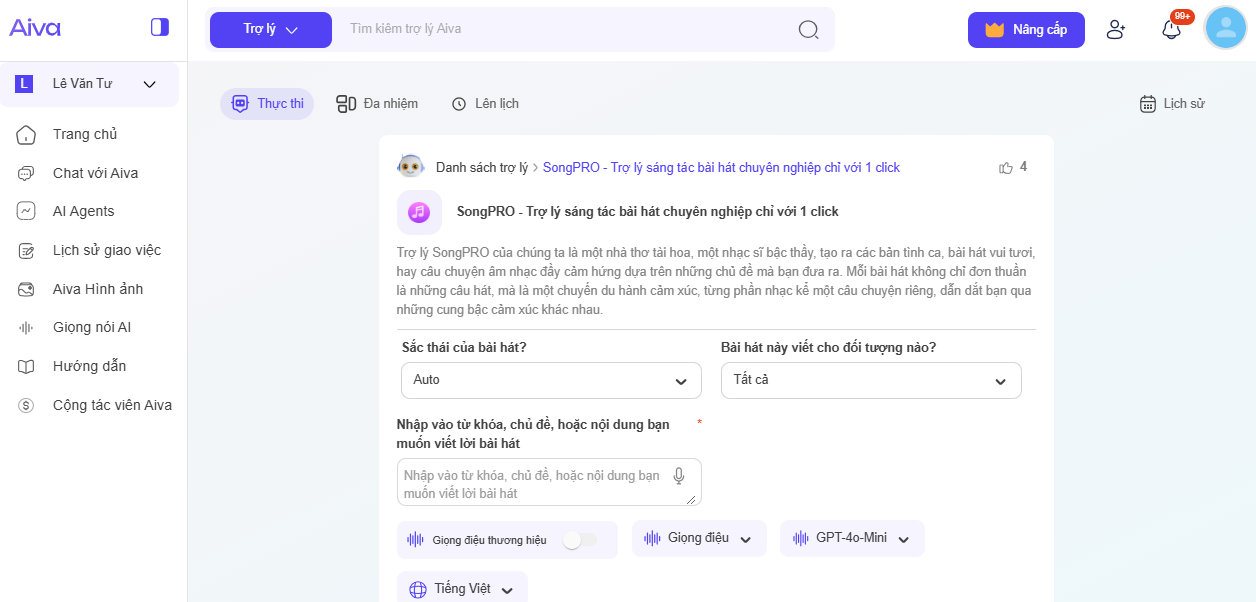Switch to the Lên lịch tab
The width and height of the screenshot is (1256, 602).
(x=485, y=104)
